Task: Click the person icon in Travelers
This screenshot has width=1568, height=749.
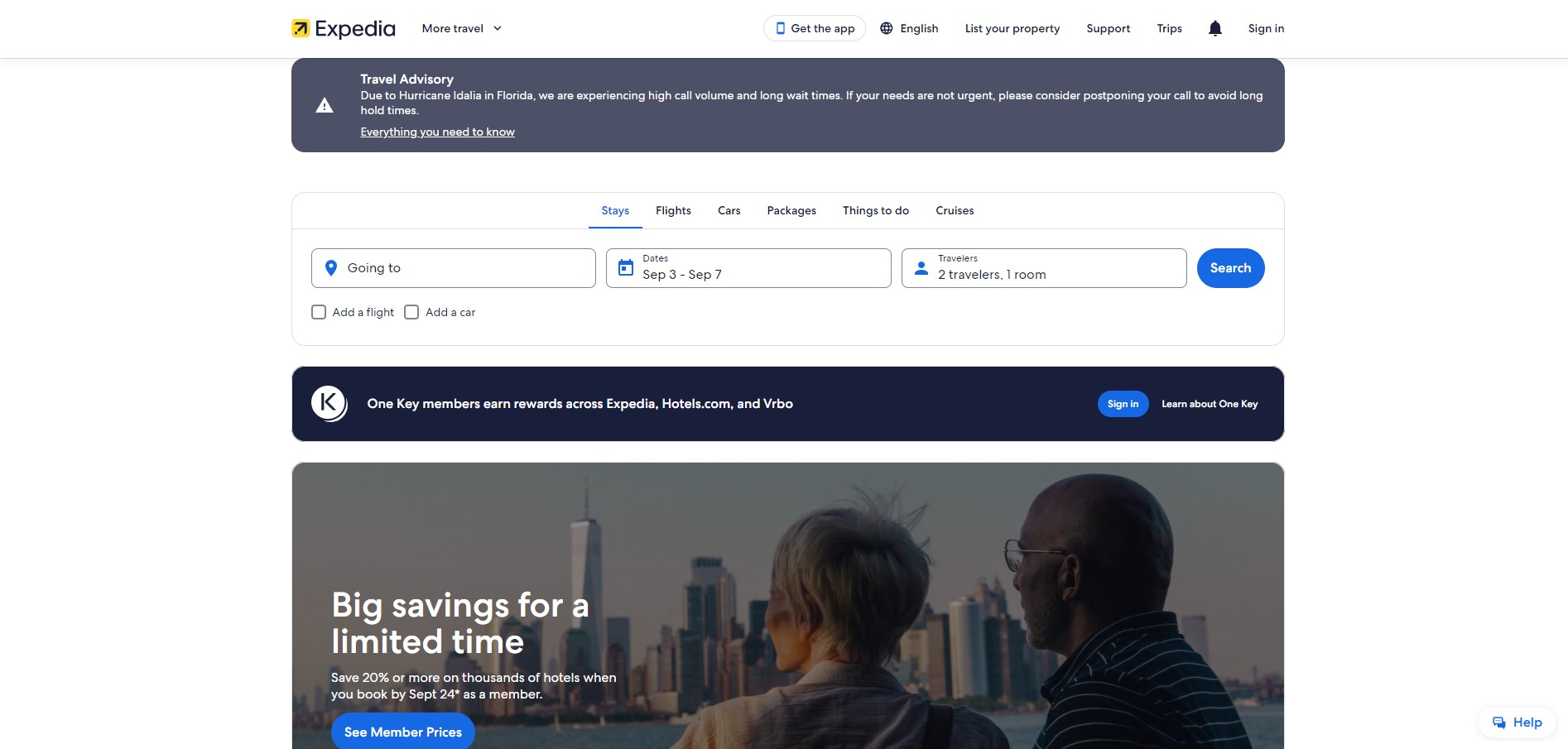Action: pyautogui.click(x=921, y=268)
